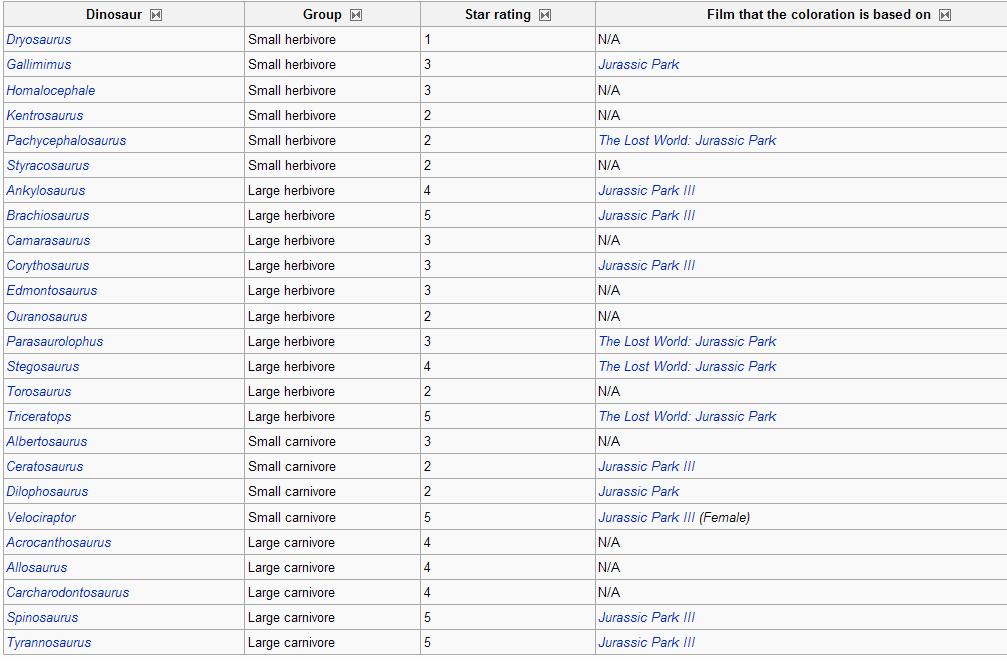Follow Jurassic Park III link in Ankylosaurus row
This screenshot has width=1007, height=664.
pos(647,191)
